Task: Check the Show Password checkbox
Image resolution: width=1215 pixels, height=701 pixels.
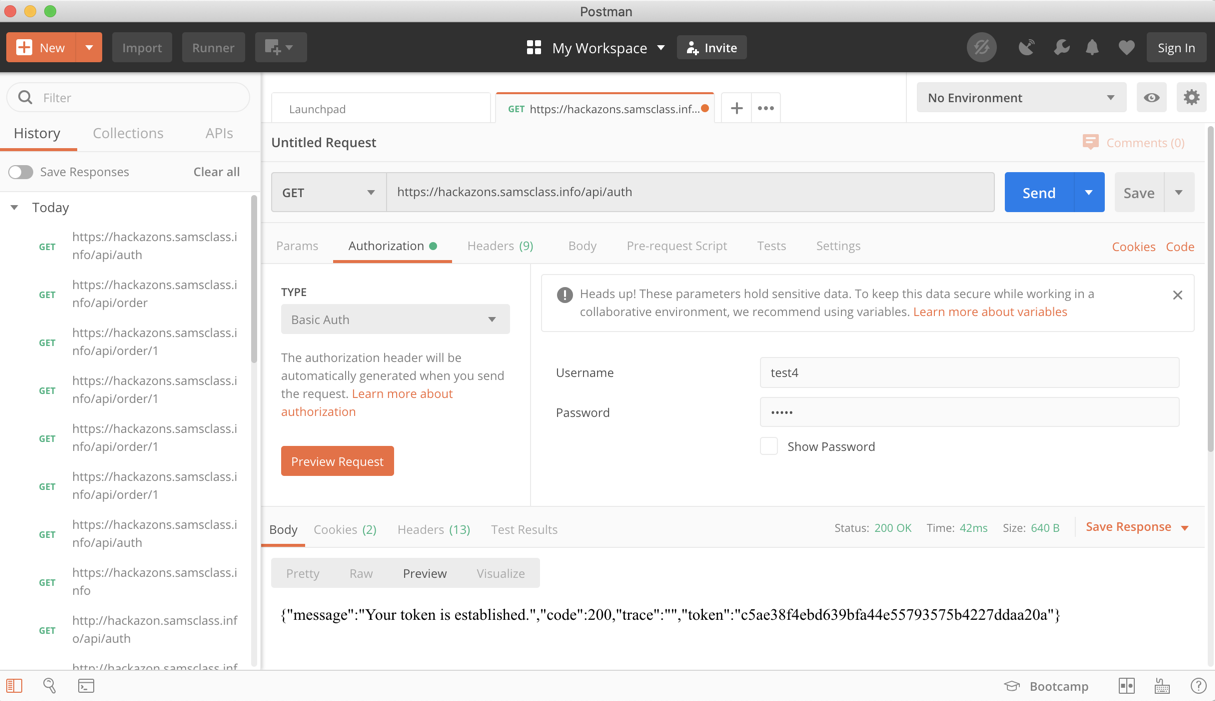Action: (x=769, y=446)
